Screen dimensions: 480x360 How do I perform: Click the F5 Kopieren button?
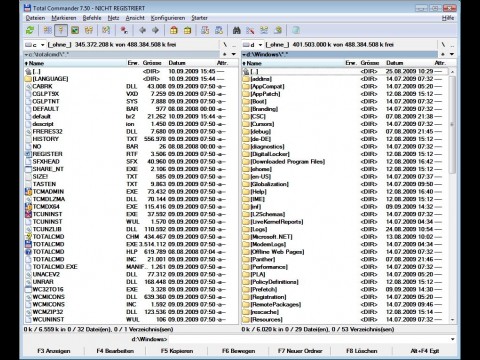click(x=177, y=351)
